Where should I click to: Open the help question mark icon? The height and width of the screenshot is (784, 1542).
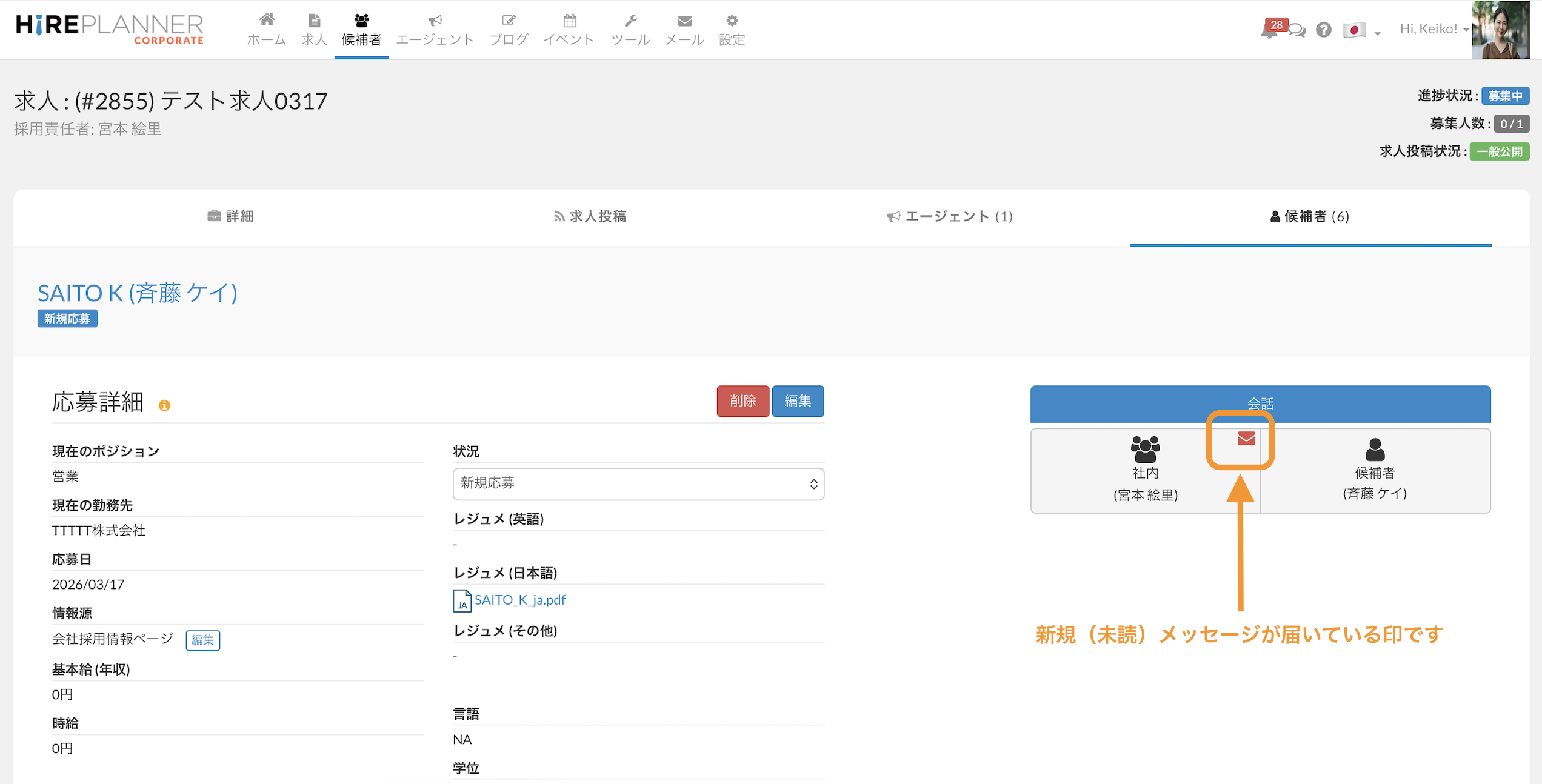(1324, 30)
